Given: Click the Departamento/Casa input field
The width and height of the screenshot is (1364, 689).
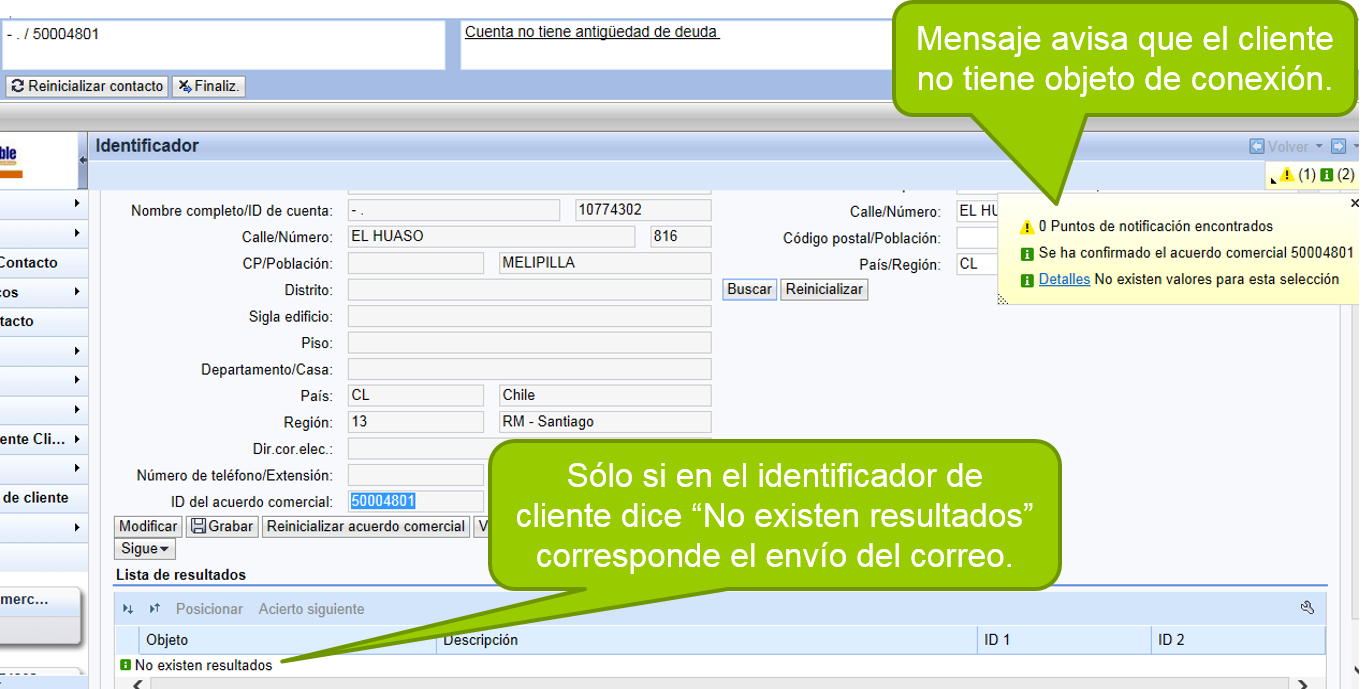Looking at the screenshot, I should (529, 369).
